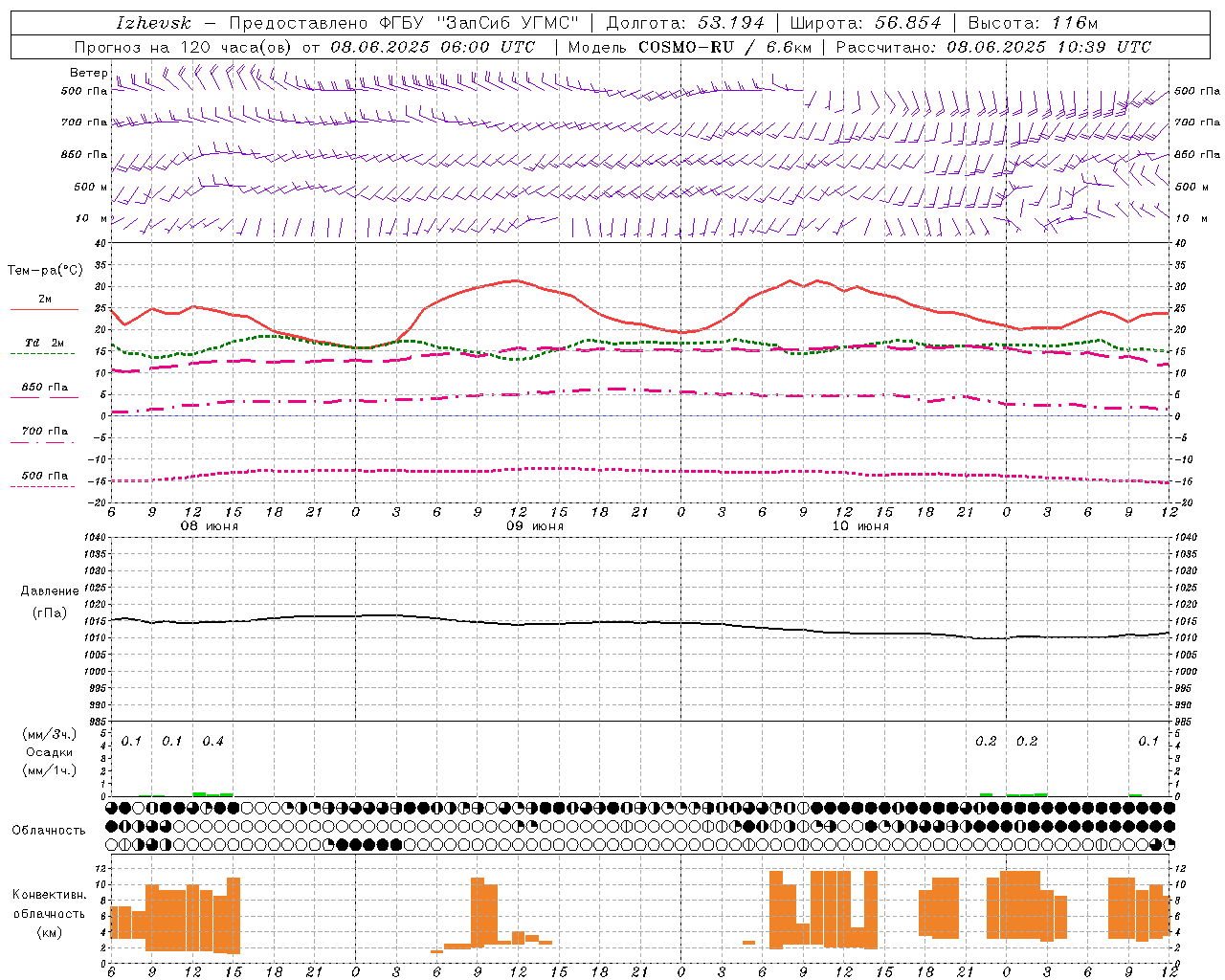Image resolution: width=1225 pixels, height=980 pixels.
Task: Click the (мм/3ч.) precipitation unit label
Action: (x=49, y=734)
